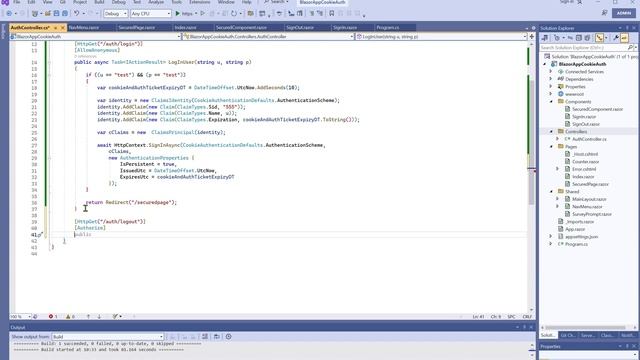This screenshot has width=640, height=360.
Task: Save the current file with the floppy disk icon
Action: pyautogui.click(x=56, y=13)
